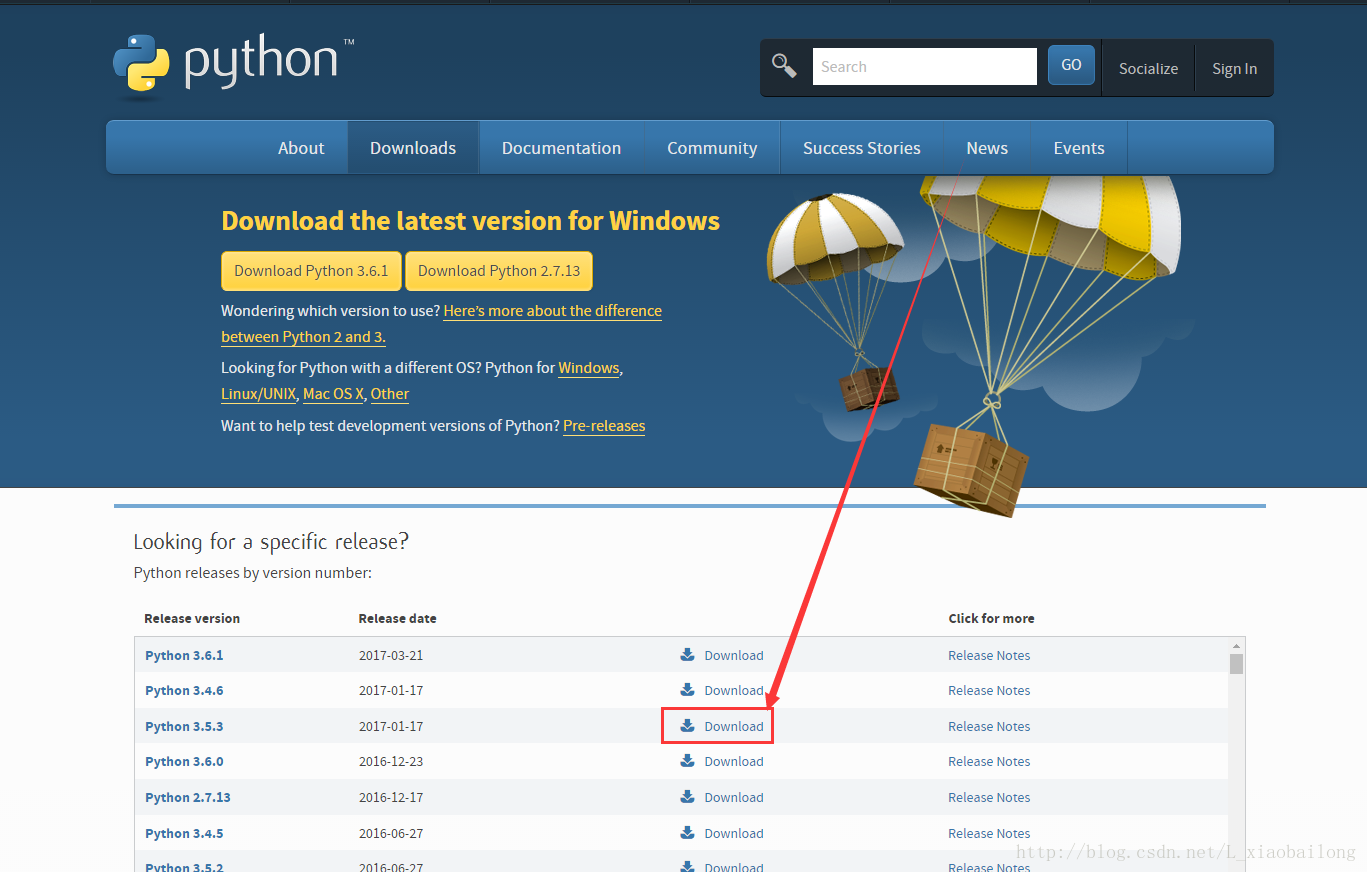This screenshot has height=872, width=1367.
Task: Open the Documentation menu
Action: point(561,148)
